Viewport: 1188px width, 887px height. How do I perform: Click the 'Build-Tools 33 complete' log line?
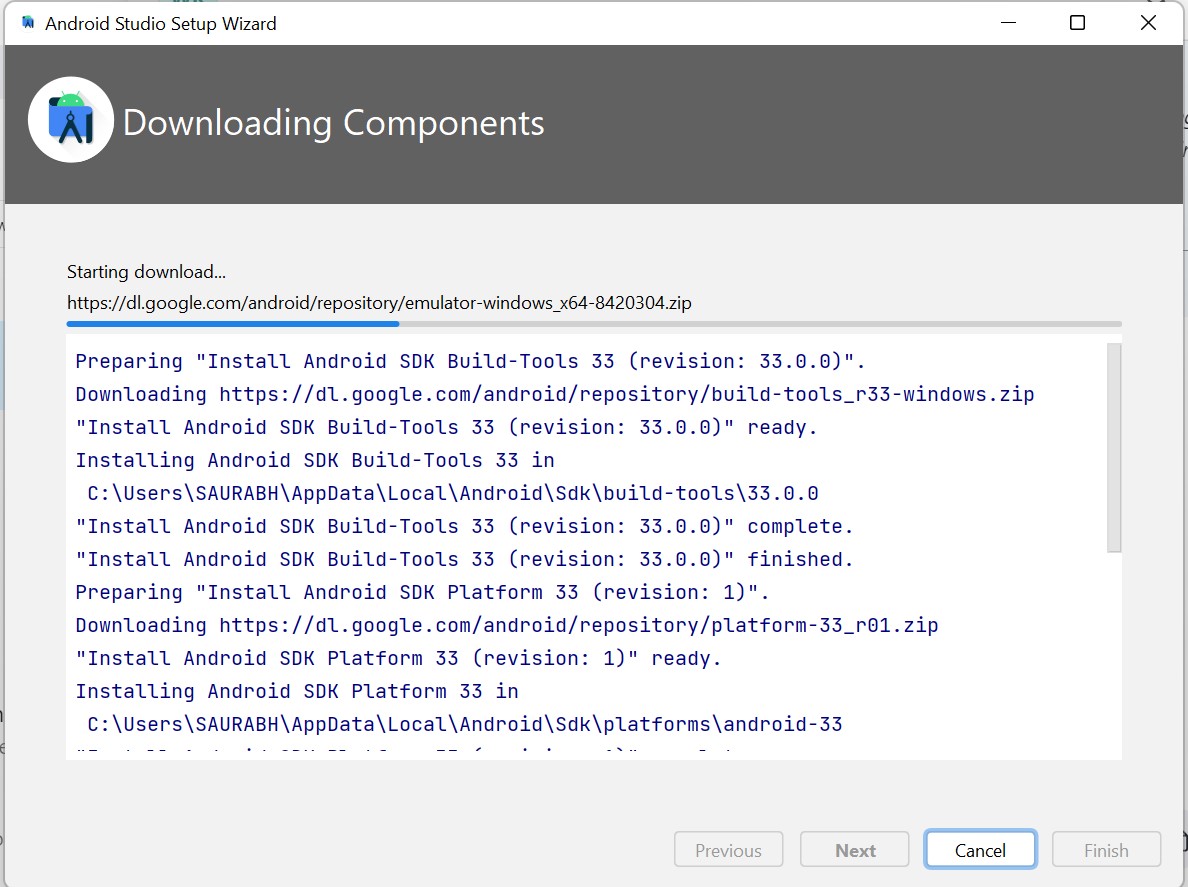coord(463,525)
